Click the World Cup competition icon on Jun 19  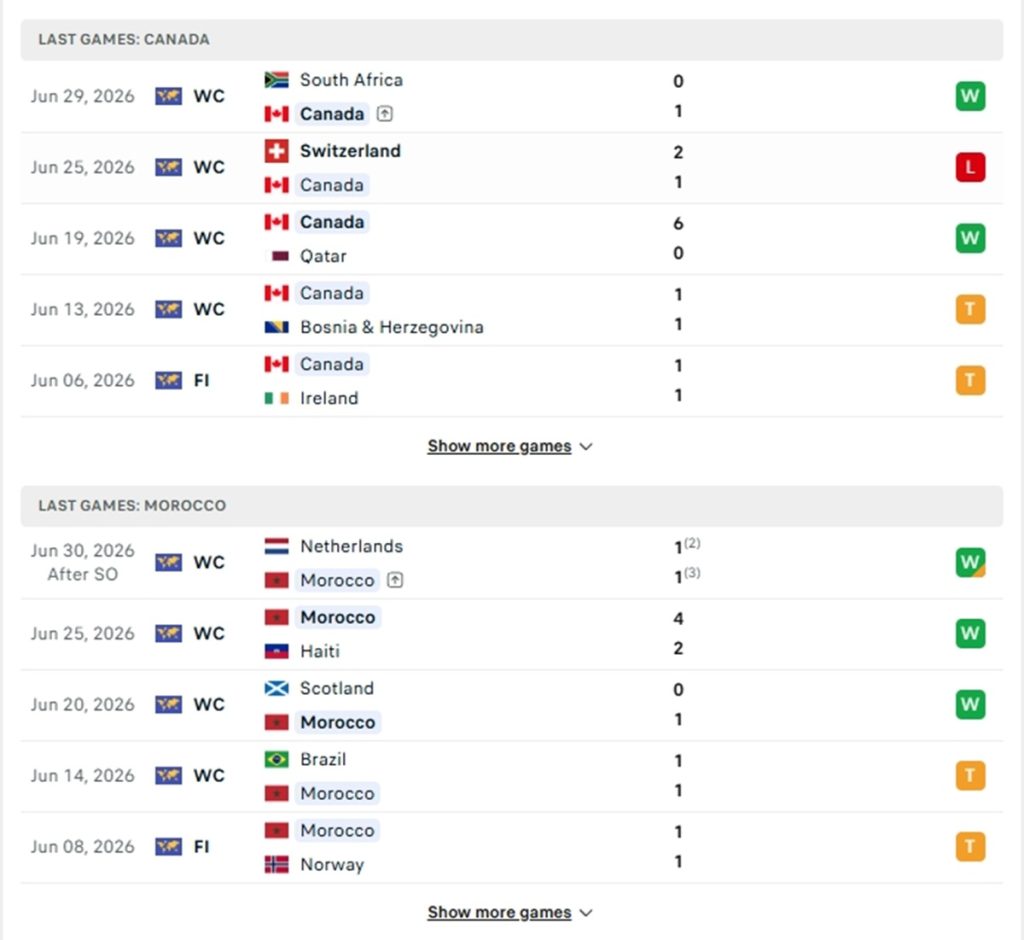(168, 238)
